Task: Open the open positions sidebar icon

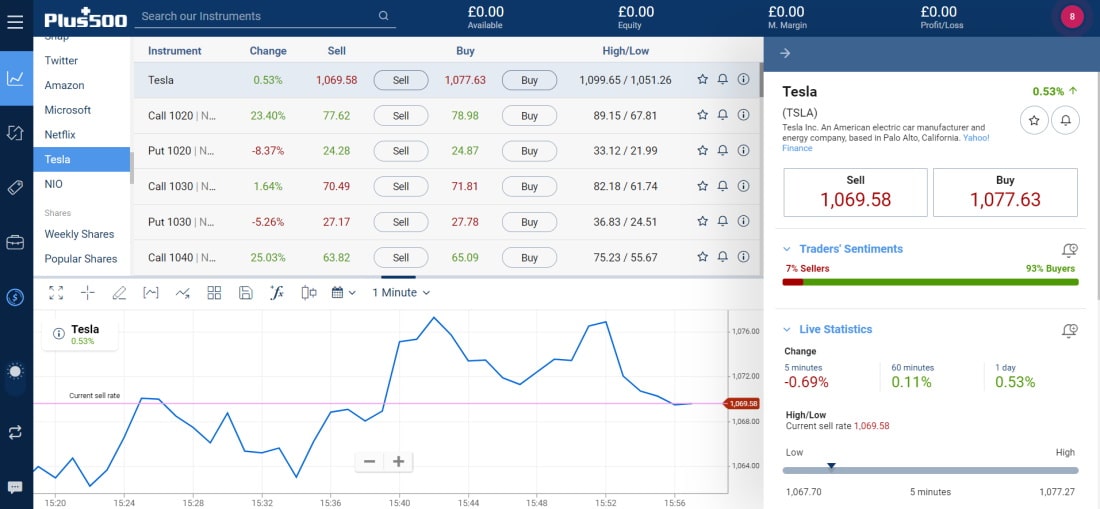Action: pos(15,133)
